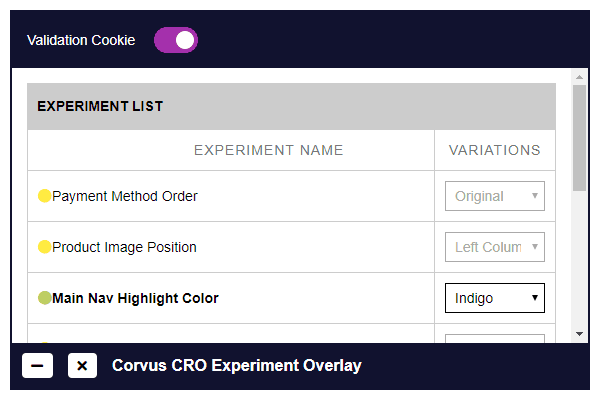Click the scrollbar up arrow
This screenshot has height=400, width=600.
click(579, 77)
